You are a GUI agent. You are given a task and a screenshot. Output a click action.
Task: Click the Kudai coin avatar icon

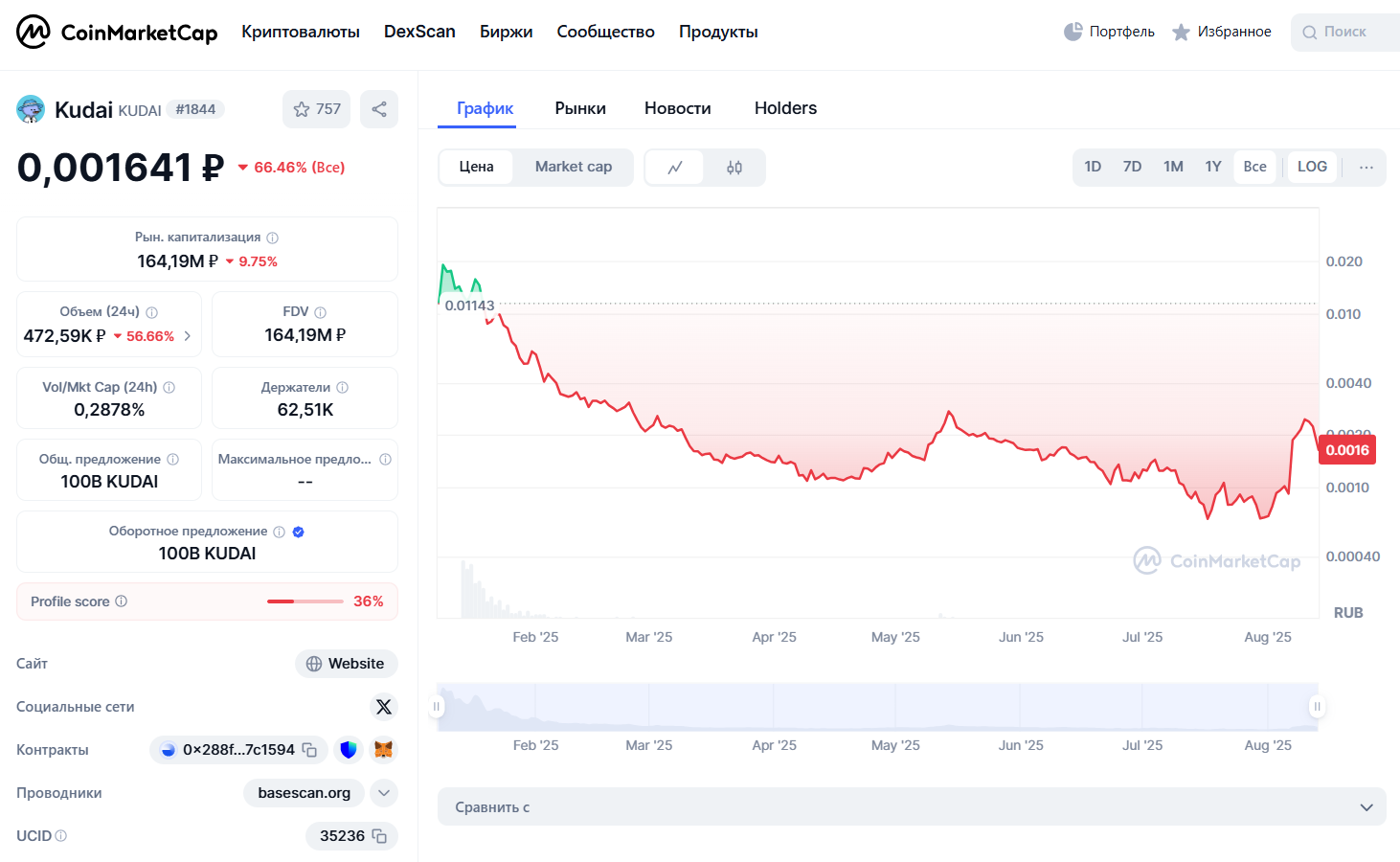click(31, 109)
